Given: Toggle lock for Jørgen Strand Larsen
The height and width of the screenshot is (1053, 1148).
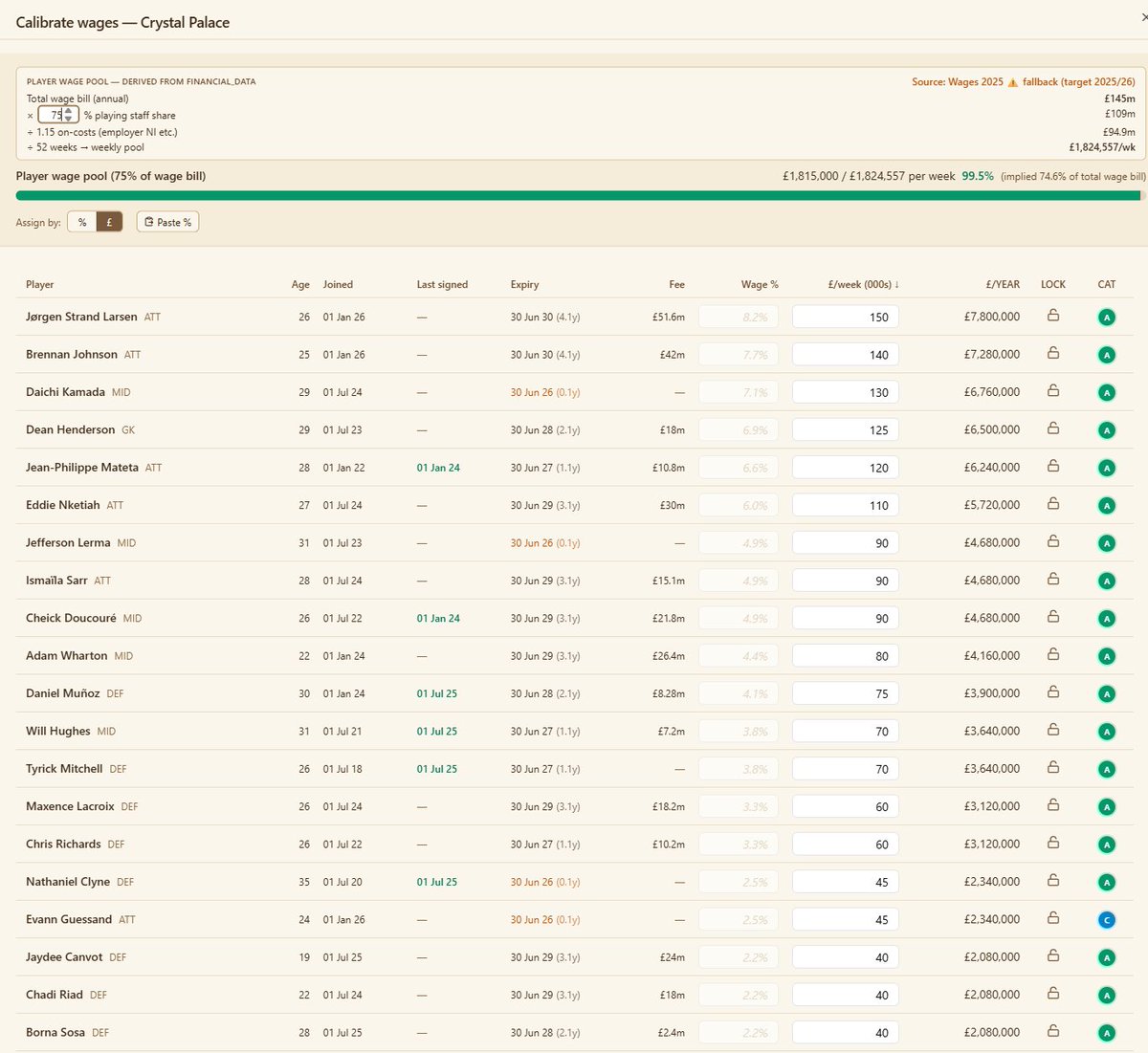Looking at the screenshot, I should pyautogui.click(x=1053, y=316).
